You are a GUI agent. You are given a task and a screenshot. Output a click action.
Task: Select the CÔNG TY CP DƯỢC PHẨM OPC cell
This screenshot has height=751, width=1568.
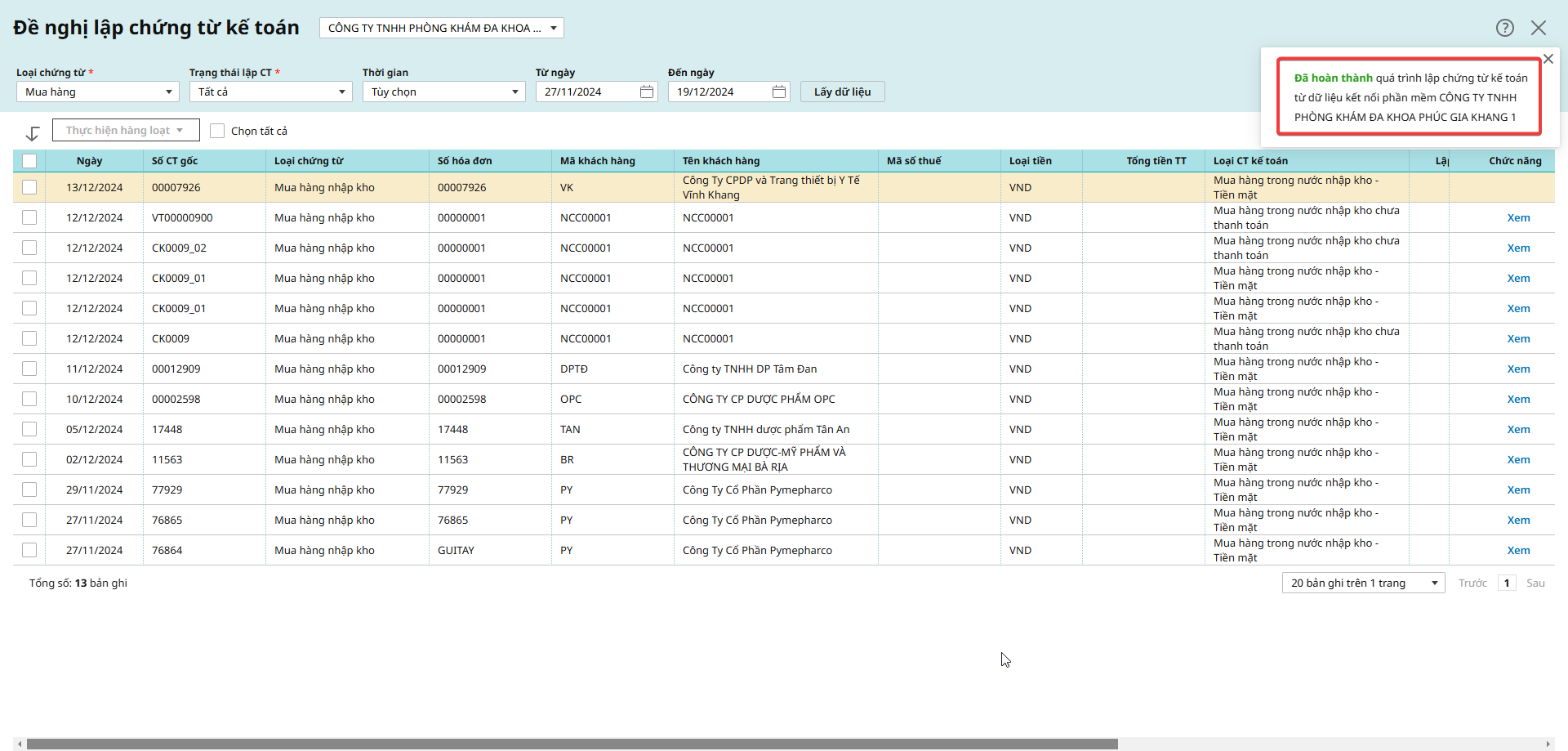776,399
